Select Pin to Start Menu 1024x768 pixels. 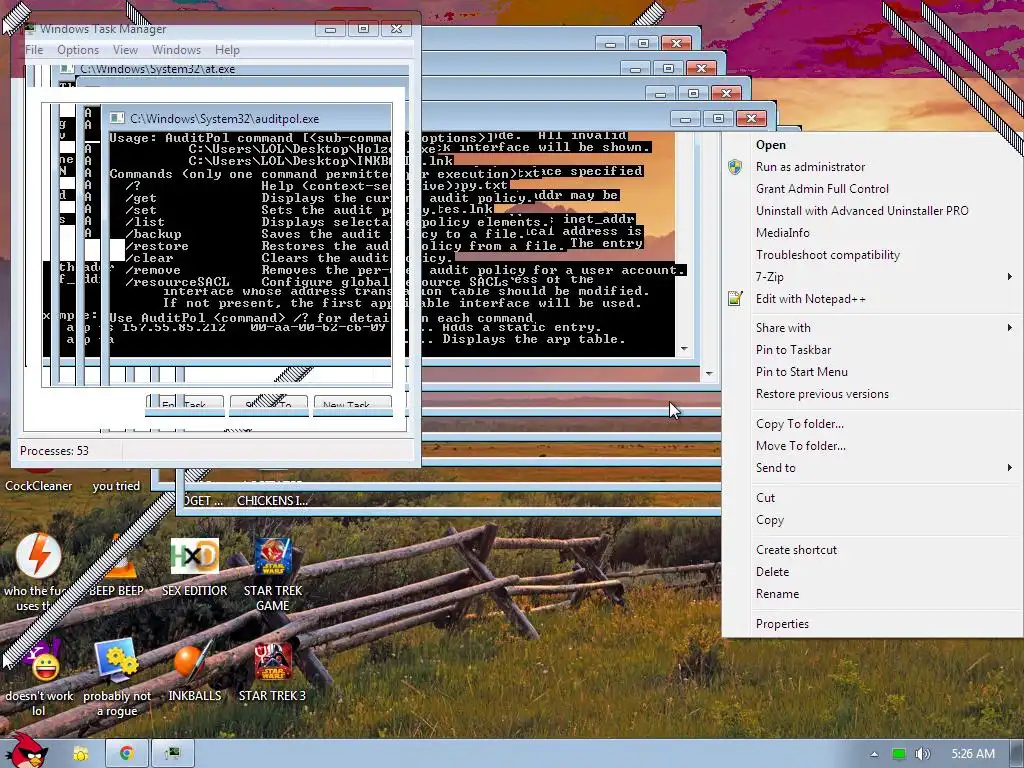872,372
